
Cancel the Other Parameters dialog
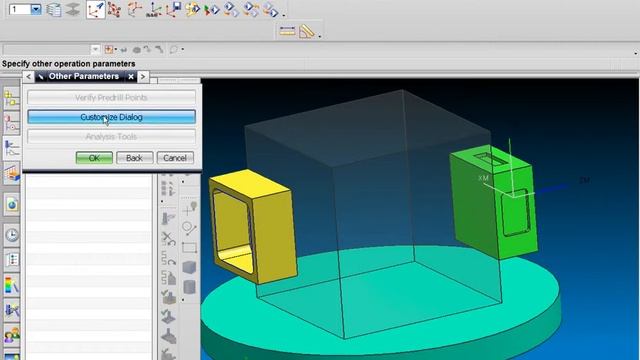click(175, 158)
